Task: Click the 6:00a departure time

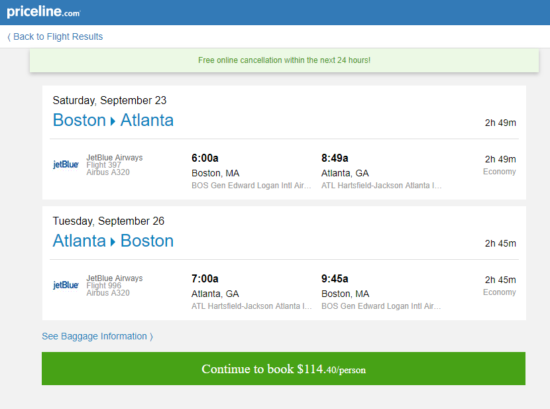Action: pyautogui.click(x=205, y=158)
